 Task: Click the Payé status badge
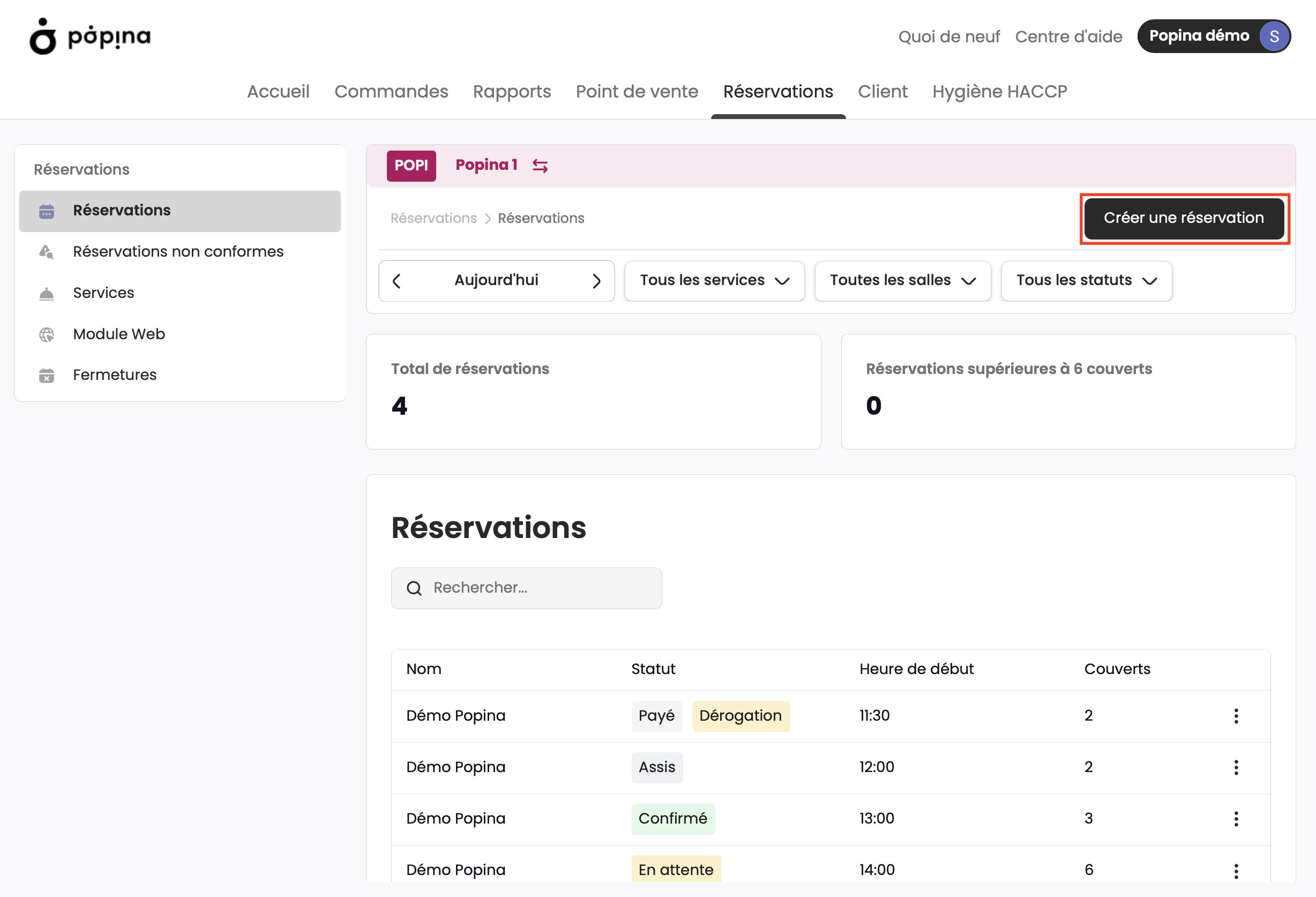point(657,716)
